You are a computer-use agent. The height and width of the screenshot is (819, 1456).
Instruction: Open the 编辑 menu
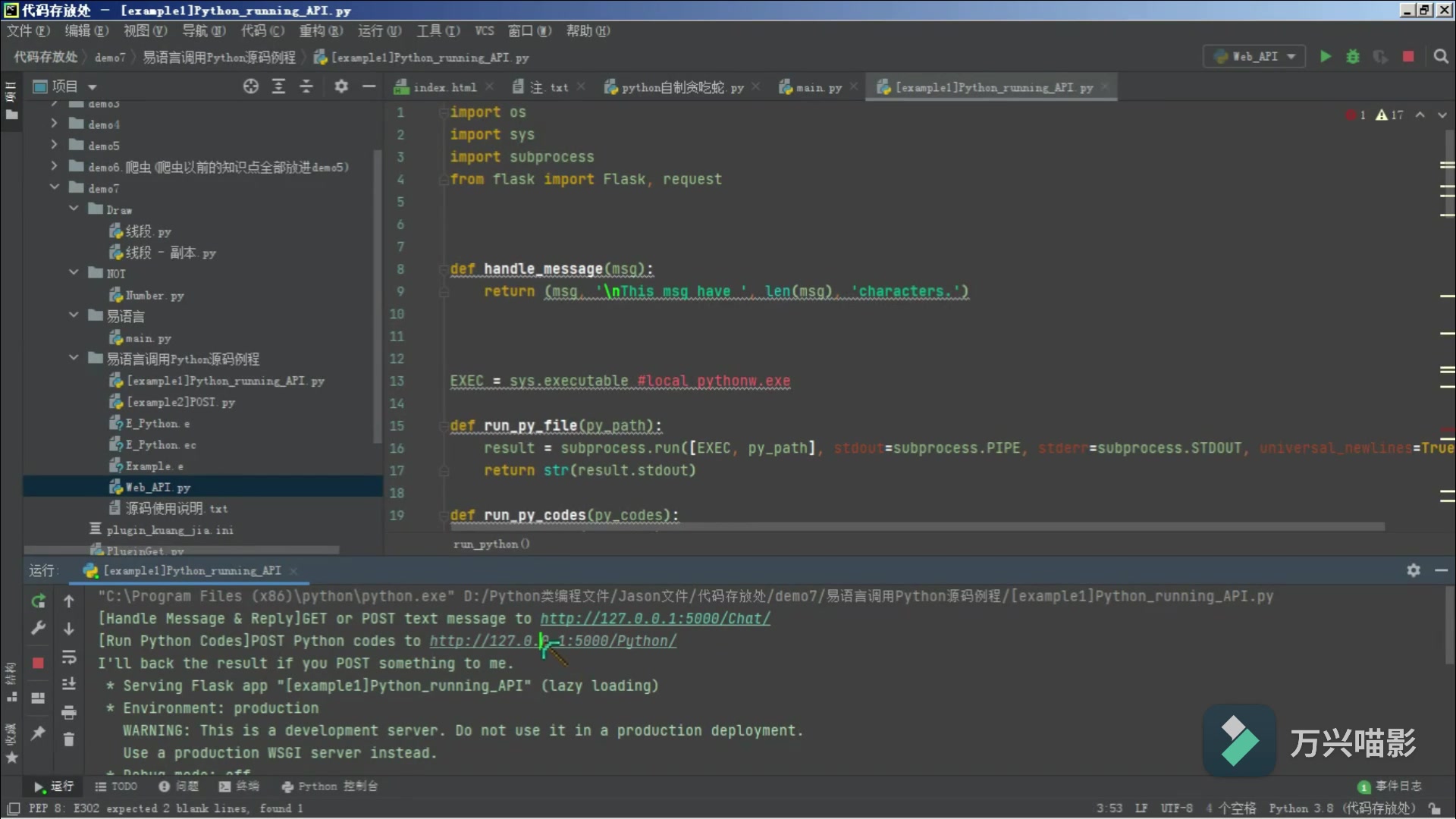[86, 31]
